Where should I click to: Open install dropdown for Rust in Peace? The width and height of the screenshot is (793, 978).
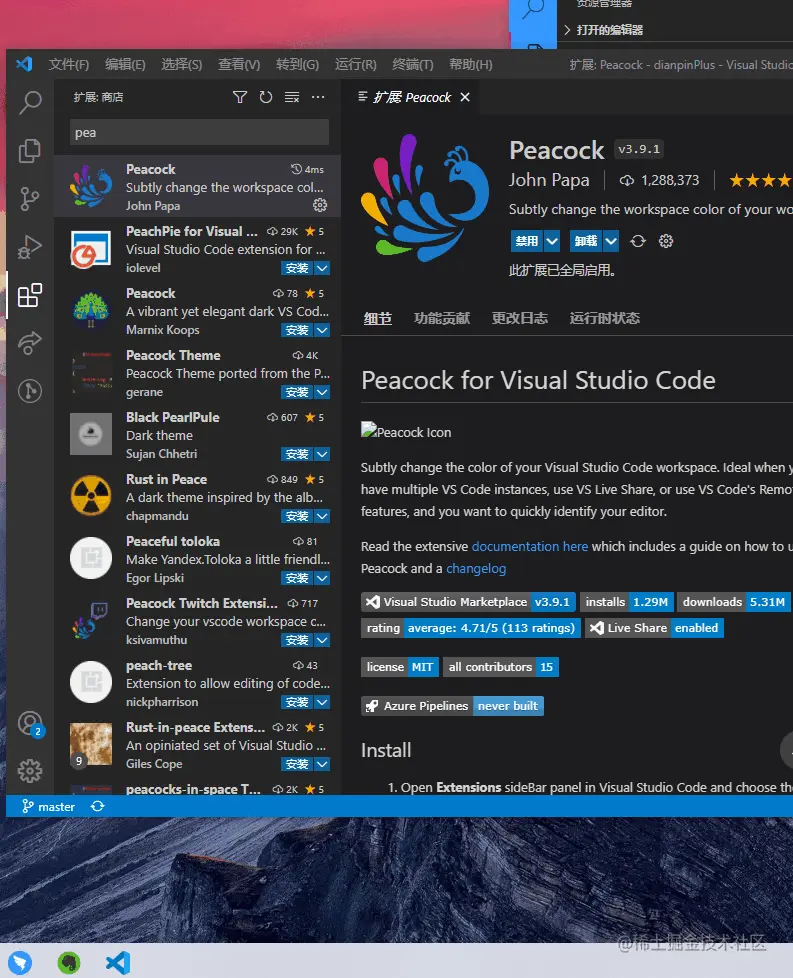(322, 516)
